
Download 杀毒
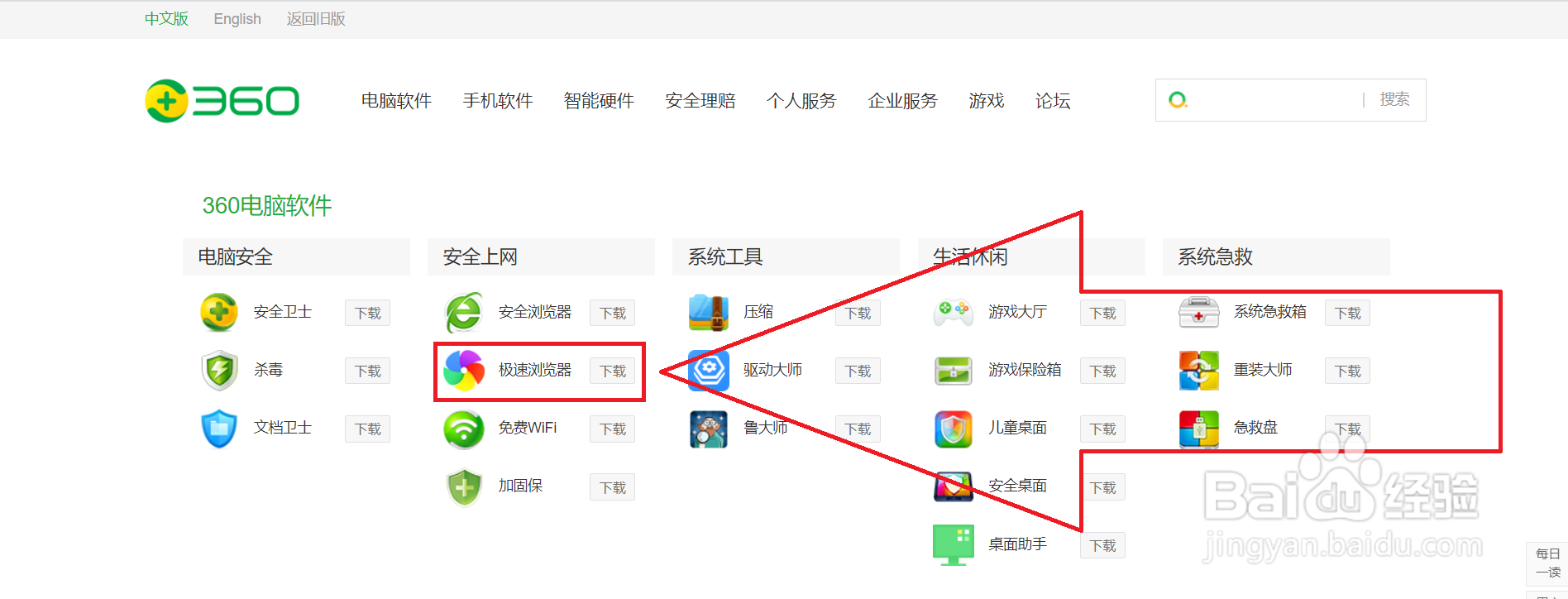(x=367, y=371)
